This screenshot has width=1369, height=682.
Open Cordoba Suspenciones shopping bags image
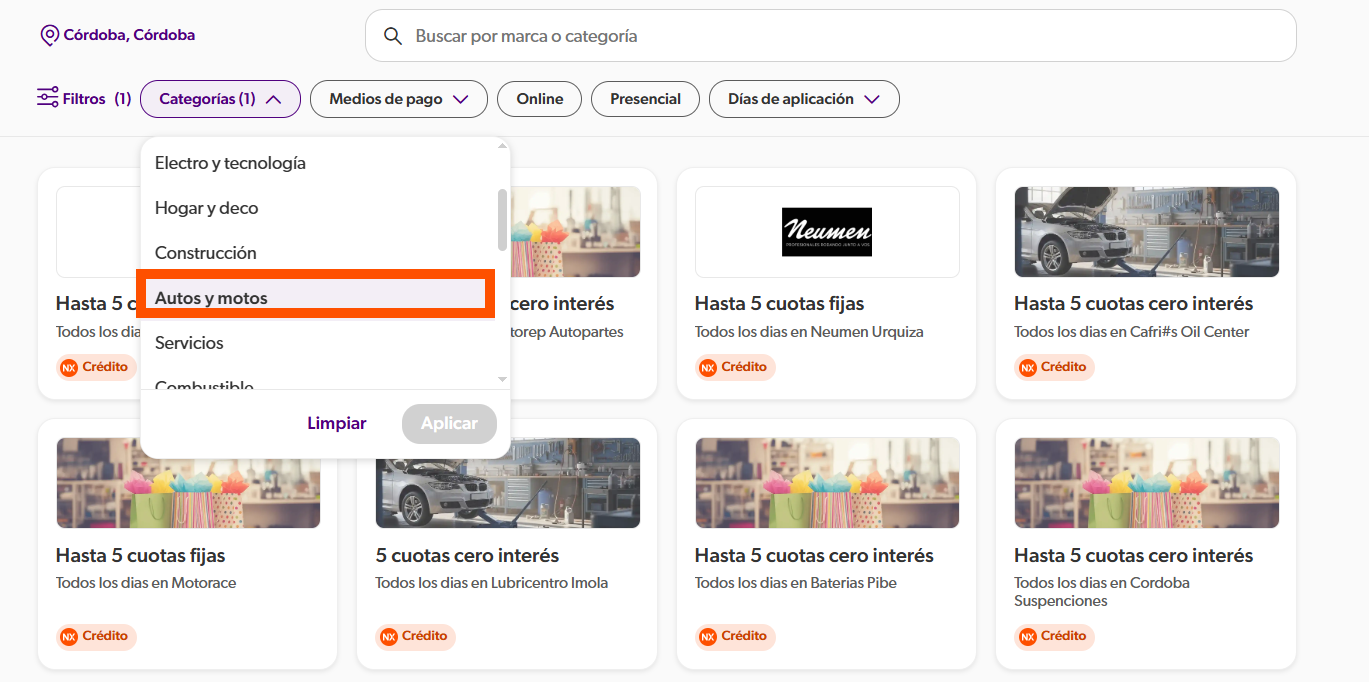(1146, 483)
